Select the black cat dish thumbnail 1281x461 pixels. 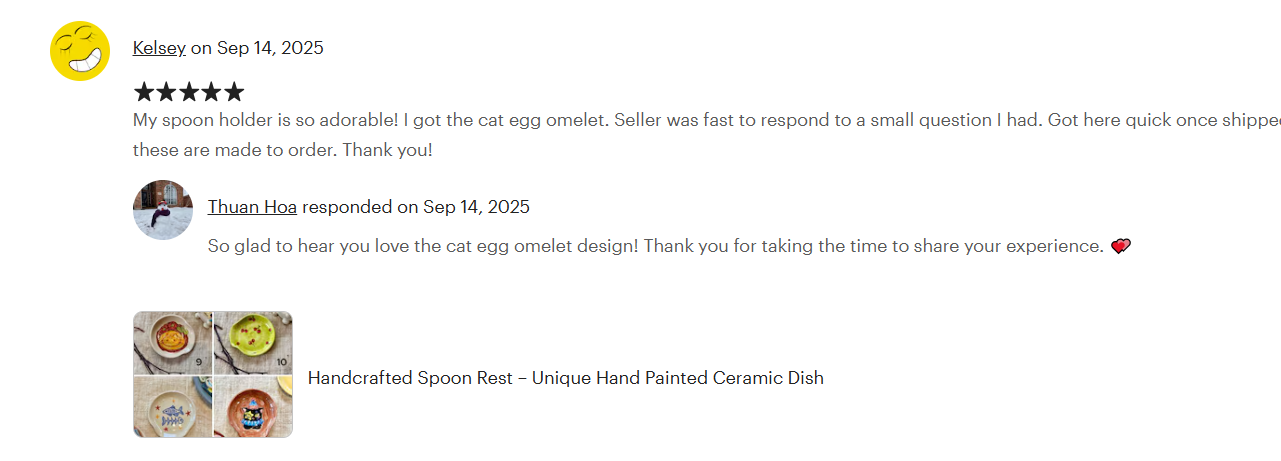tap(253, 406)
